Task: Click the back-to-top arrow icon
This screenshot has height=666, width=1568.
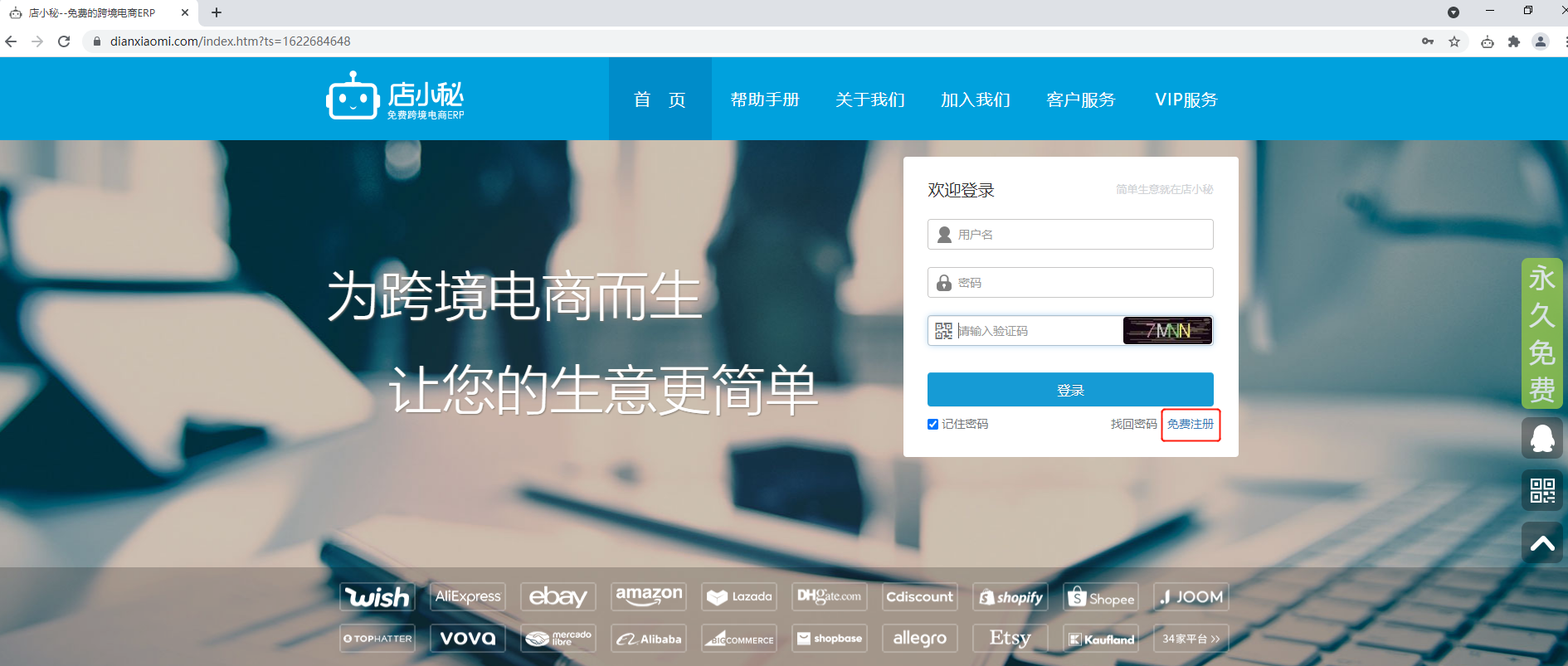Action: click(x=1542, y=543)
